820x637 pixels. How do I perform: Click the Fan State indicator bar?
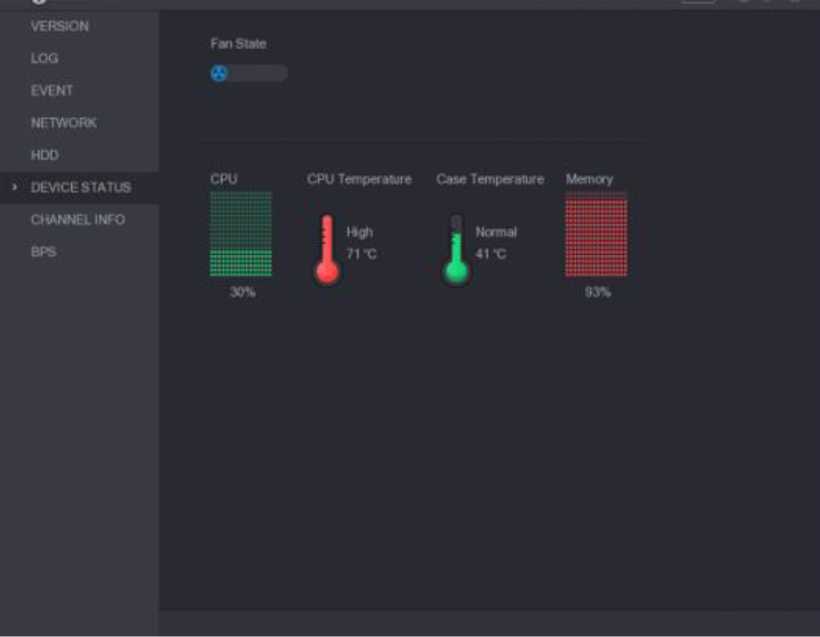pyautogui.click(x=249, y=73)
